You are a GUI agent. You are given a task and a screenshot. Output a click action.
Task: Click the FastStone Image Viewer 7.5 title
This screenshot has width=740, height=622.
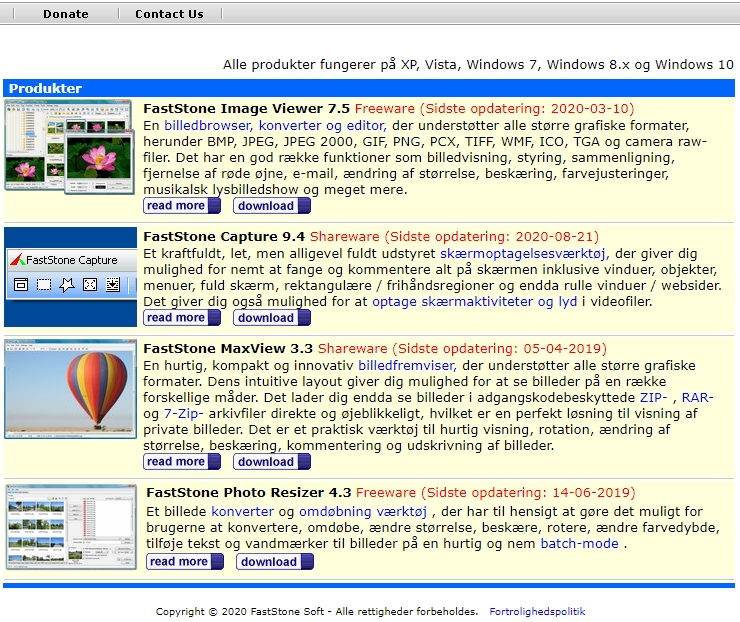click(x=246, y=109)
